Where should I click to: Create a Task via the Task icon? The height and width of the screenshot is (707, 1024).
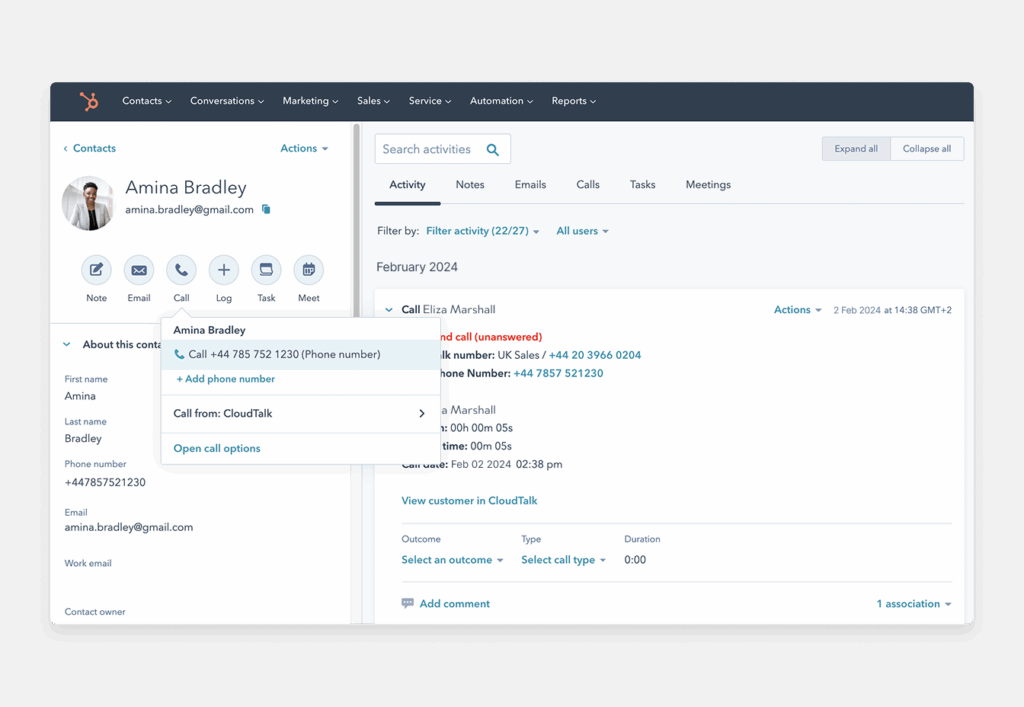click(266, 269)
